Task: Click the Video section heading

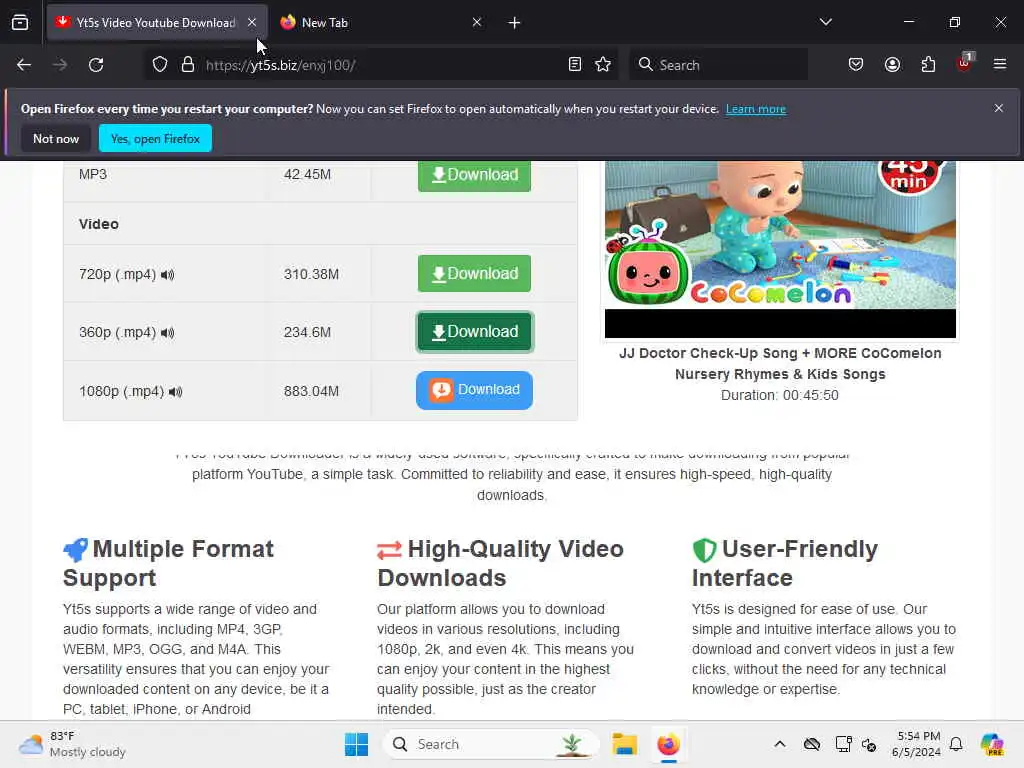Action: (x=99, y=224)
